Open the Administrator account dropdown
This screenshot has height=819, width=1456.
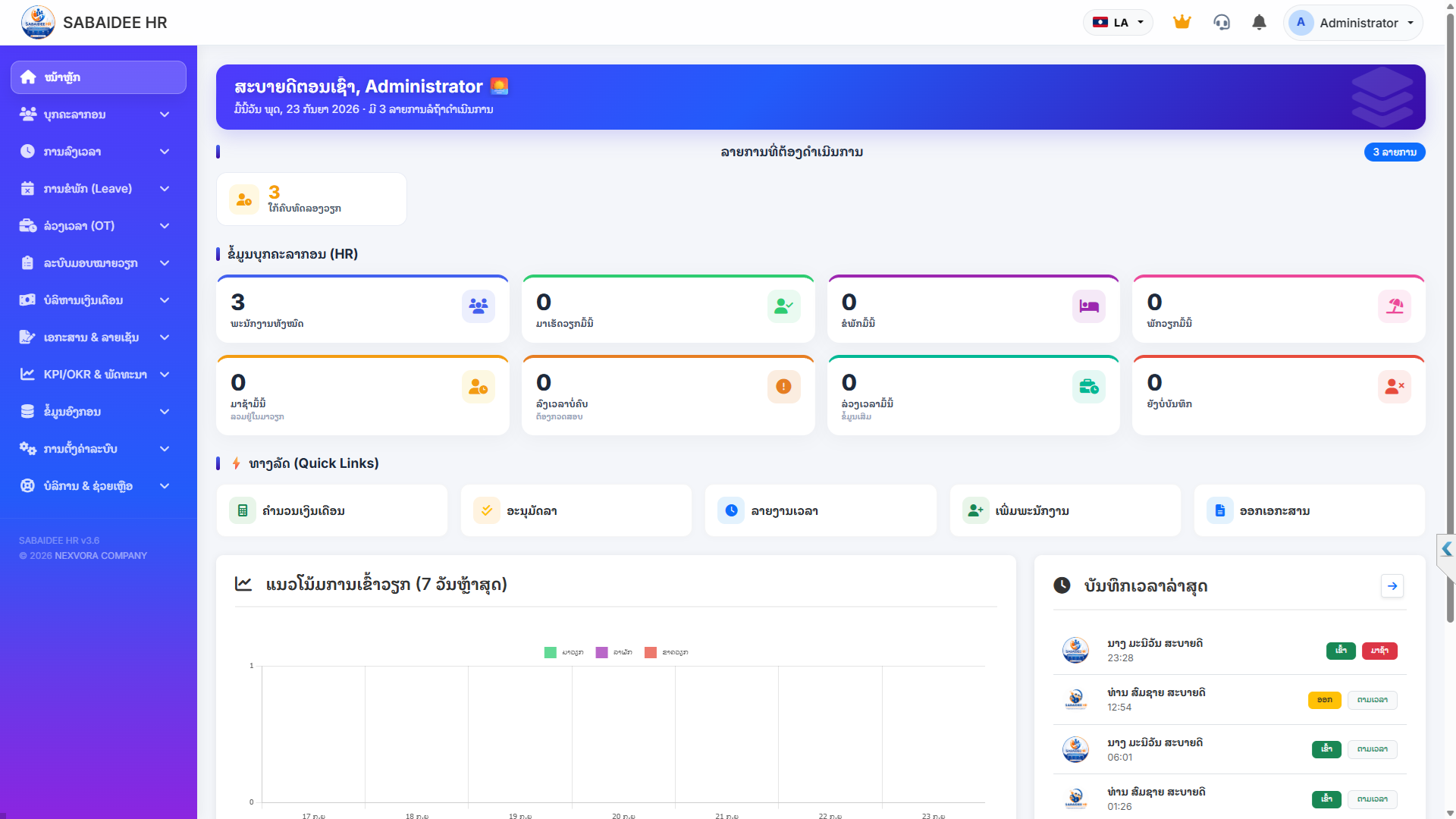(x=1353, y=23)
